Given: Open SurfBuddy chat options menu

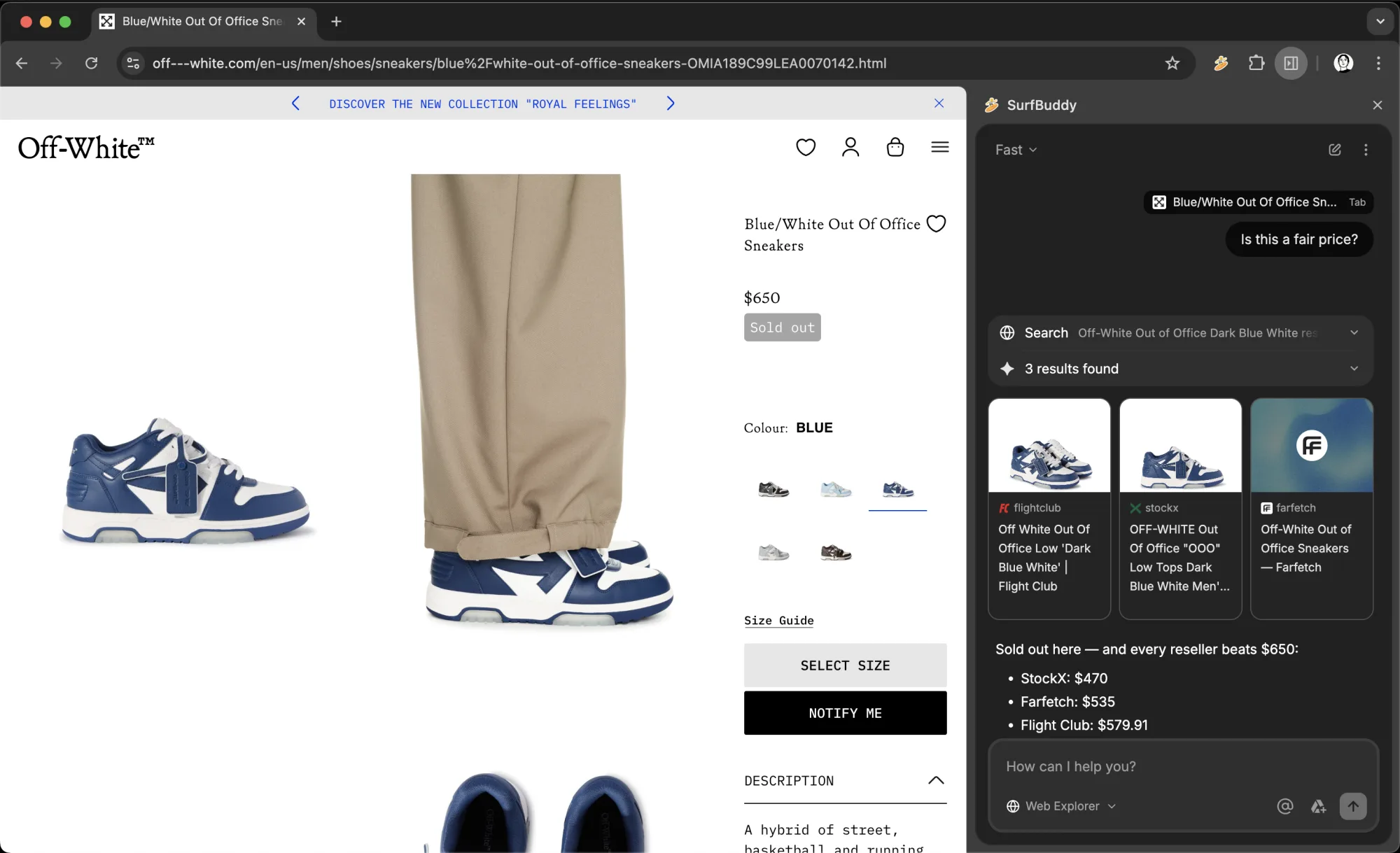Looking at the screenshot, I should (1366, 150).
